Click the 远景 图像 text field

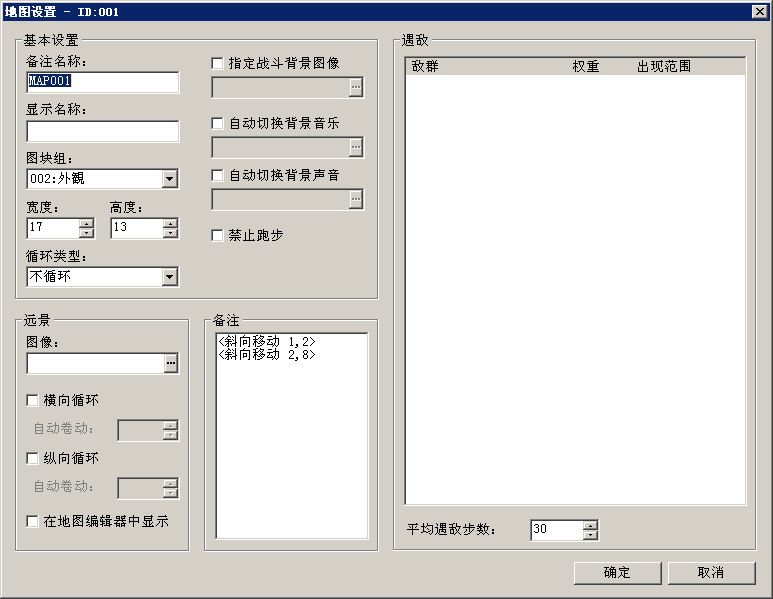[x=96, y=363]
